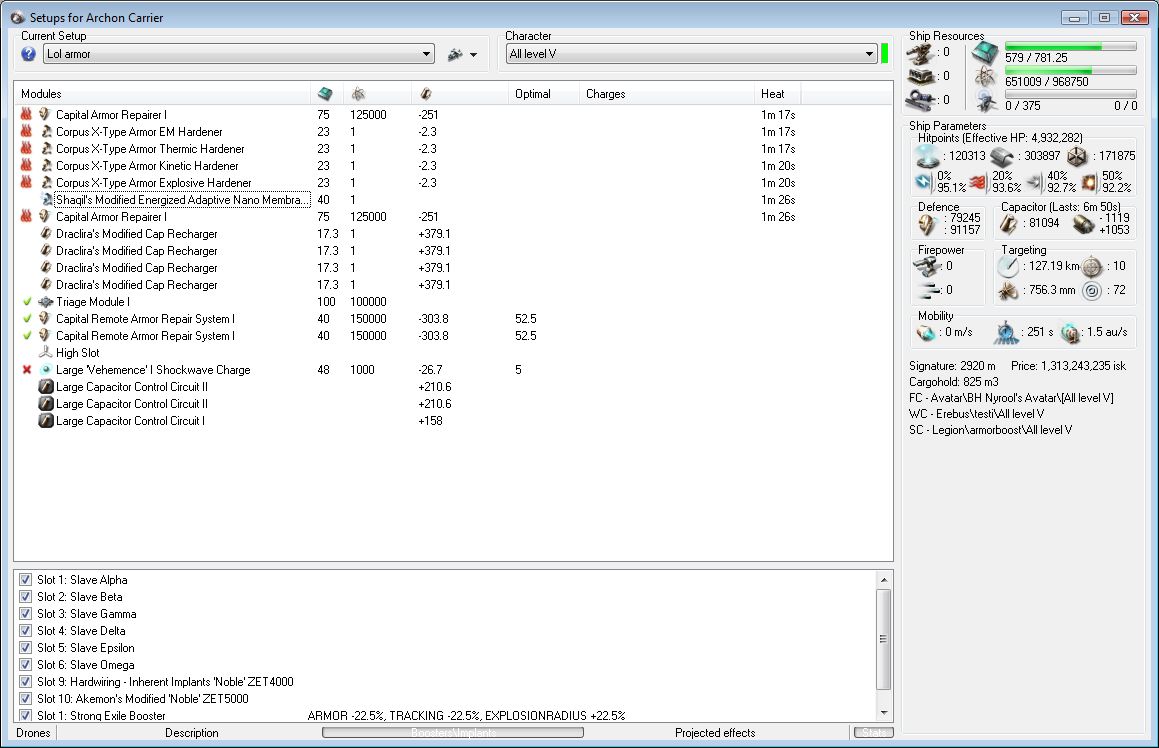Screen dimensions: 1159x748
Task: Toggle overheat on Corpus X-Type Armor EM Hardener
Action: click(x=27, y=132)
